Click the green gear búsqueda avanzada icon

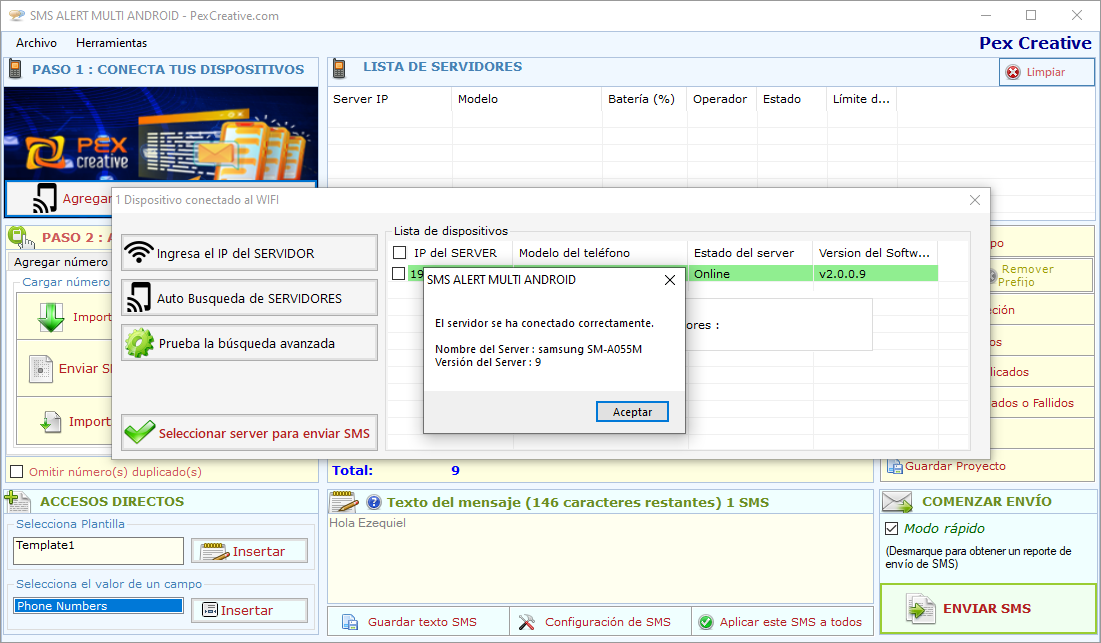139,343
